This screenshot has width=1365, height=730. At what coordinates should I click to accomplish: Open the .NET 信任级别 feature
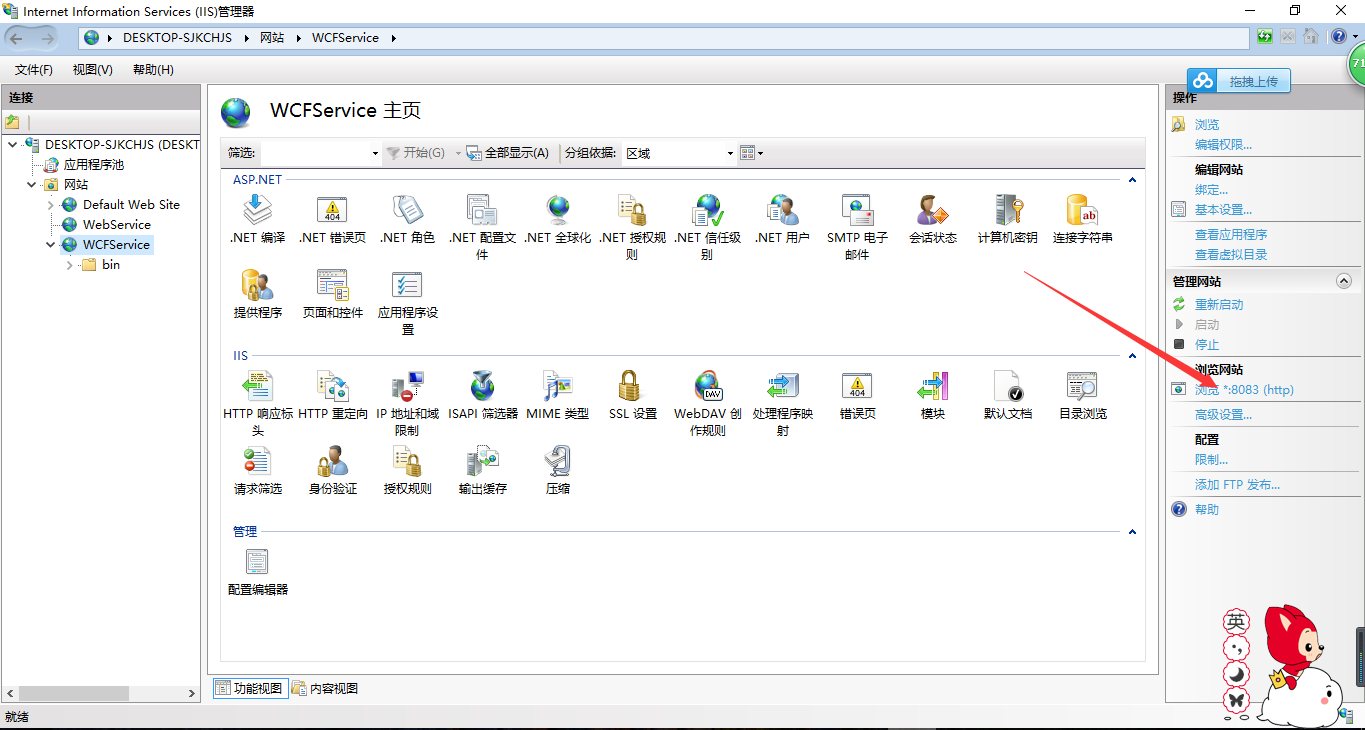click(707, 227)
